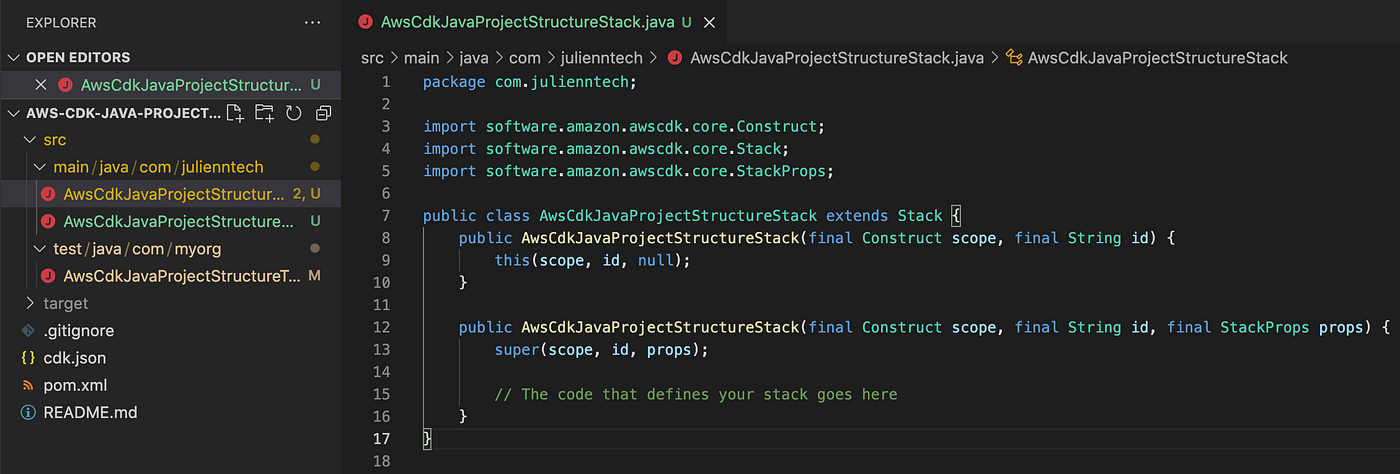The image size is (1400, 474).
Task: Select the AwsCdkJavaProjectStructureStack.java editor tab
Action: [528, 21]
